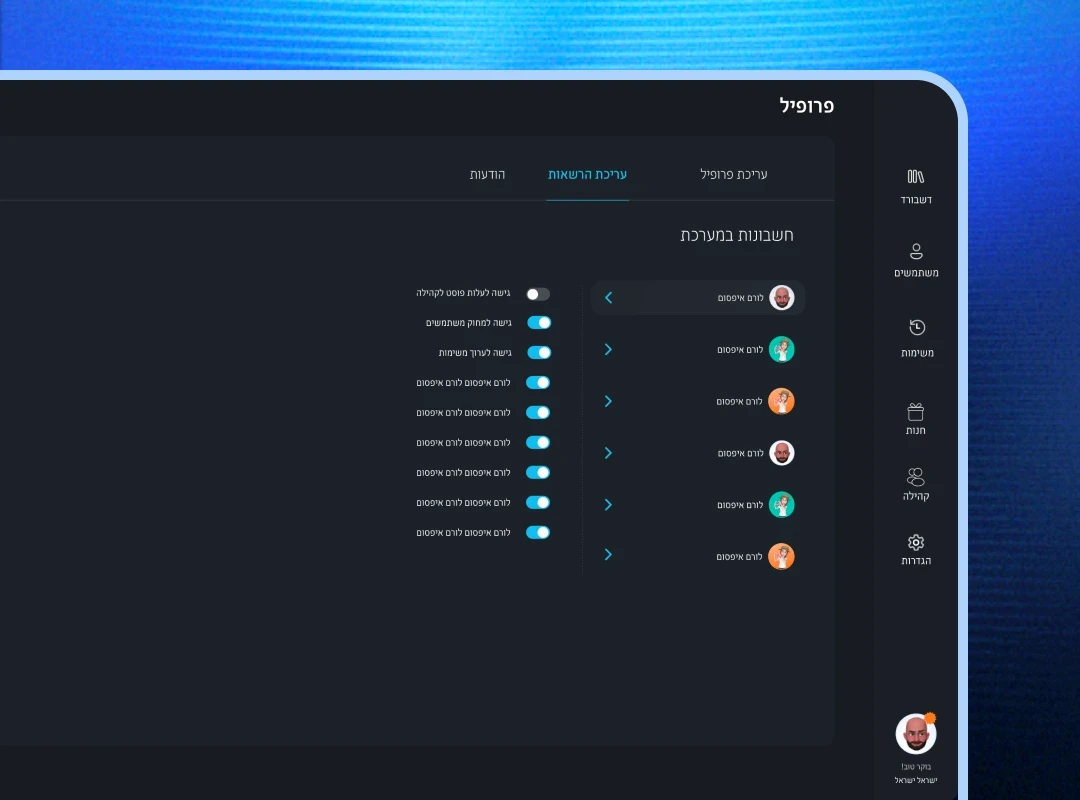Click the chevron on the highlighted first account row
1080x800 pixels.
609,298
